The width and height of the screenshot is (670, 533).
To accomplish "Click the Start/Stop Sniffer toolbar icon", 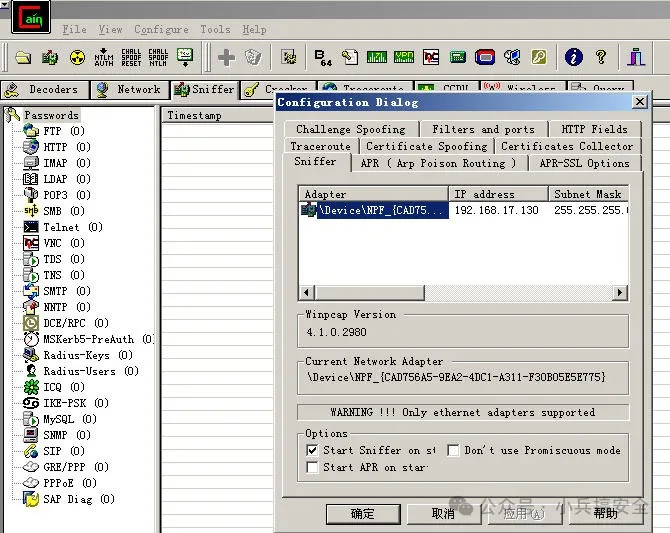I will [50, 57].
